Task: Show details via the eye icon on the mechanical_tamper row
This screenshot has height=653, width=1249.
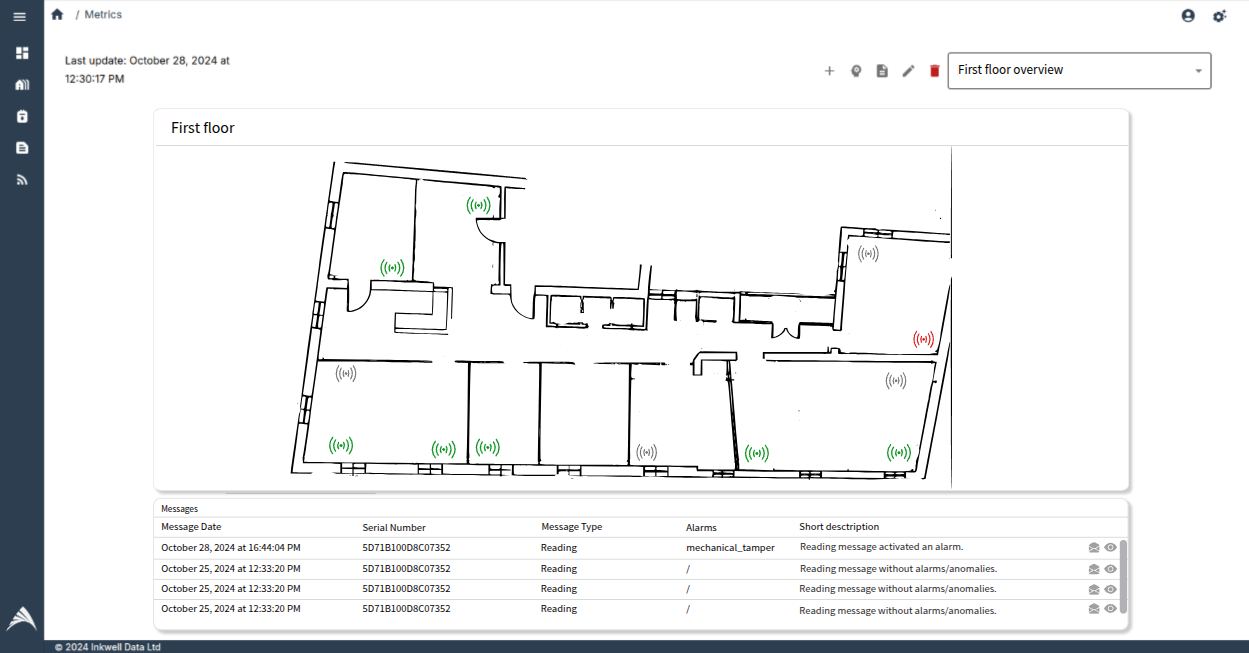Action: 1110,547
